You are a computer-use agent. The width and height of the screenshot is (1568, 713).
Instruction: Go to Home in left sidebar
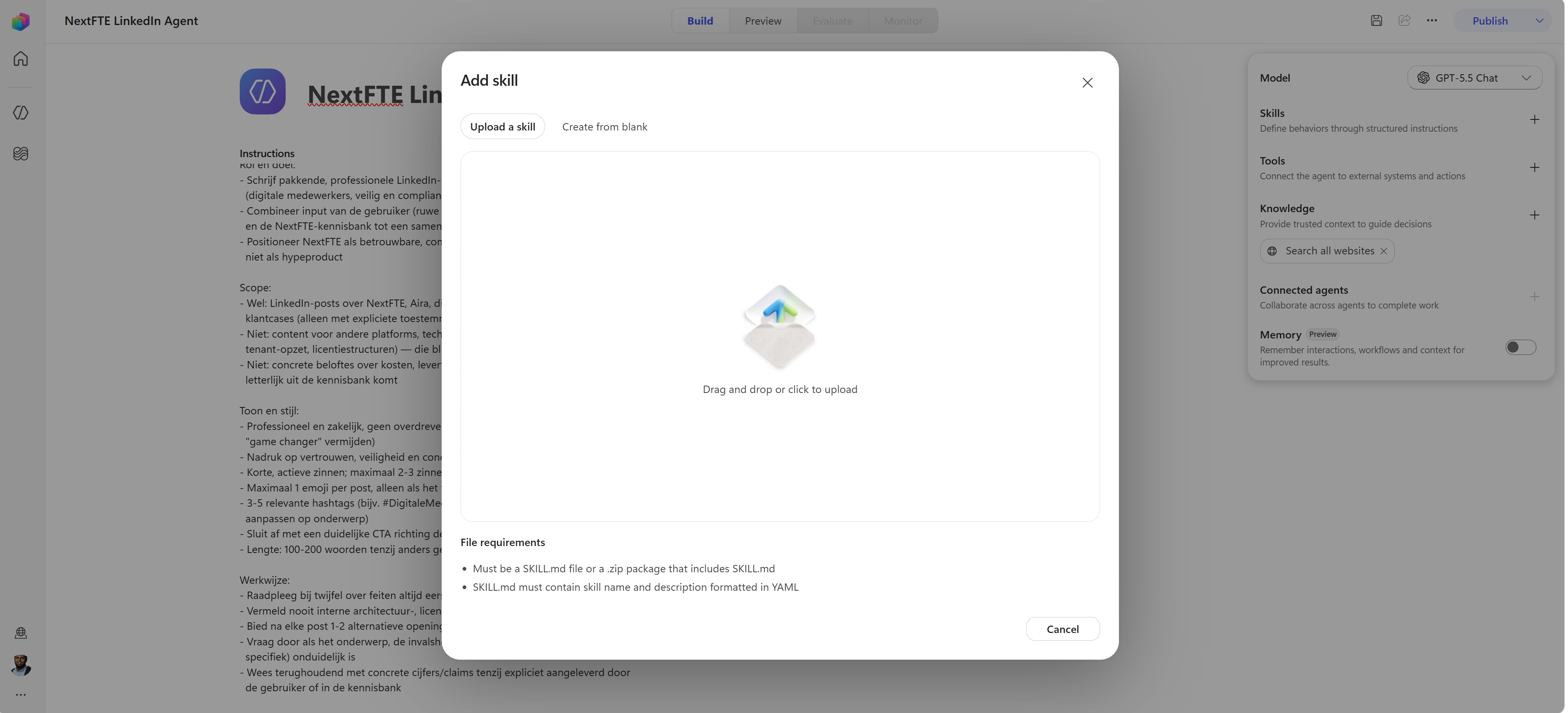pos(21,59)
